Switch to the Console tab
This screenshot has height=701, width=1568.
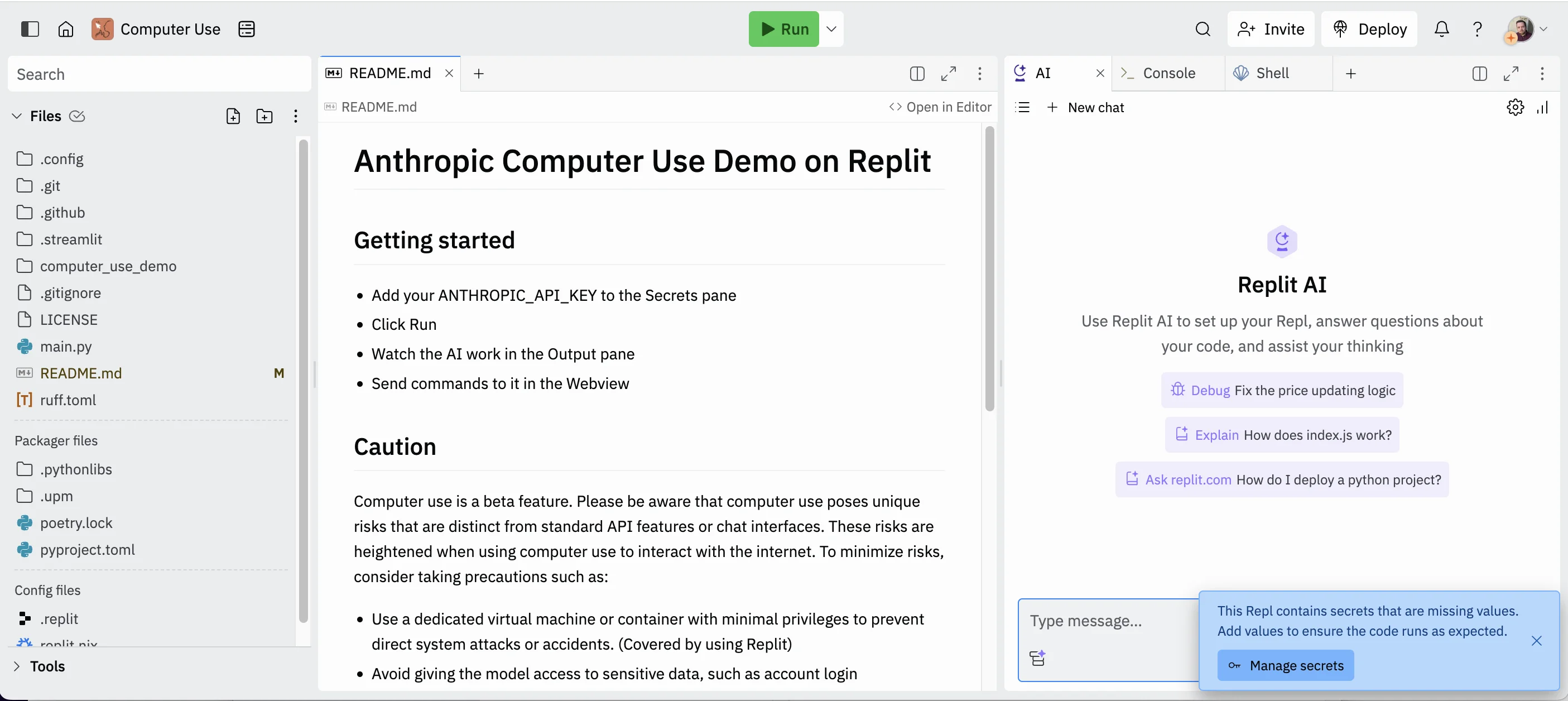pyautogui.click(x=1168, y=73)
